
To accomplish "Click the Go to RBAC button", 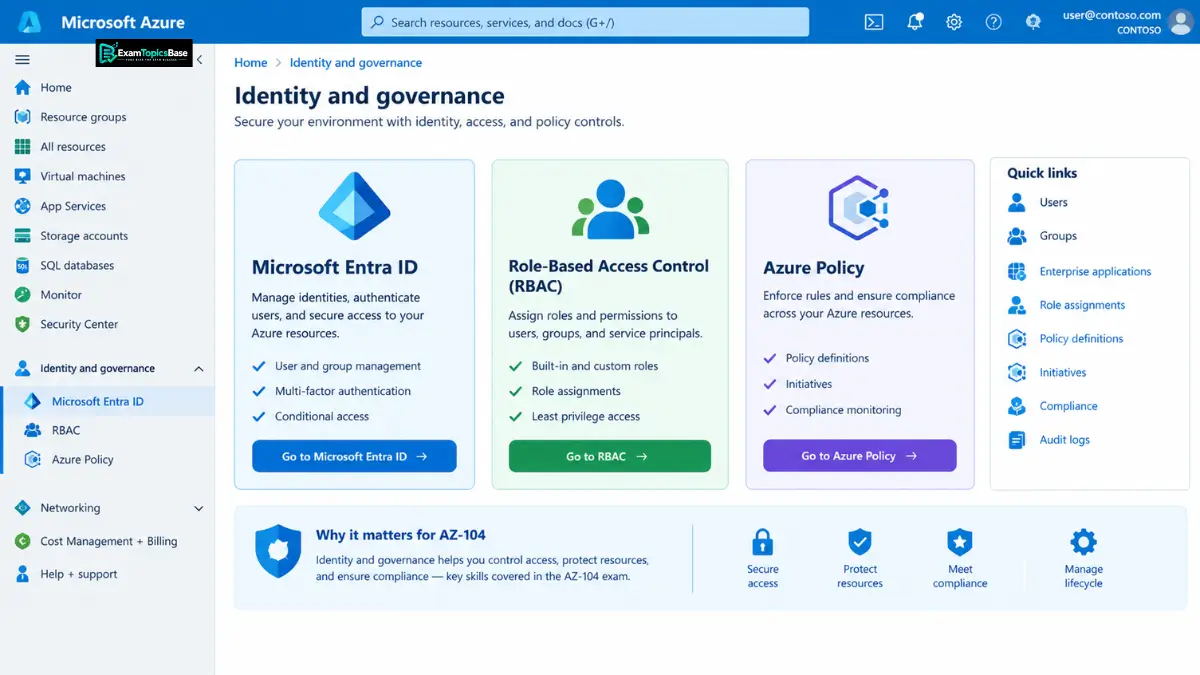I will 610,456.
